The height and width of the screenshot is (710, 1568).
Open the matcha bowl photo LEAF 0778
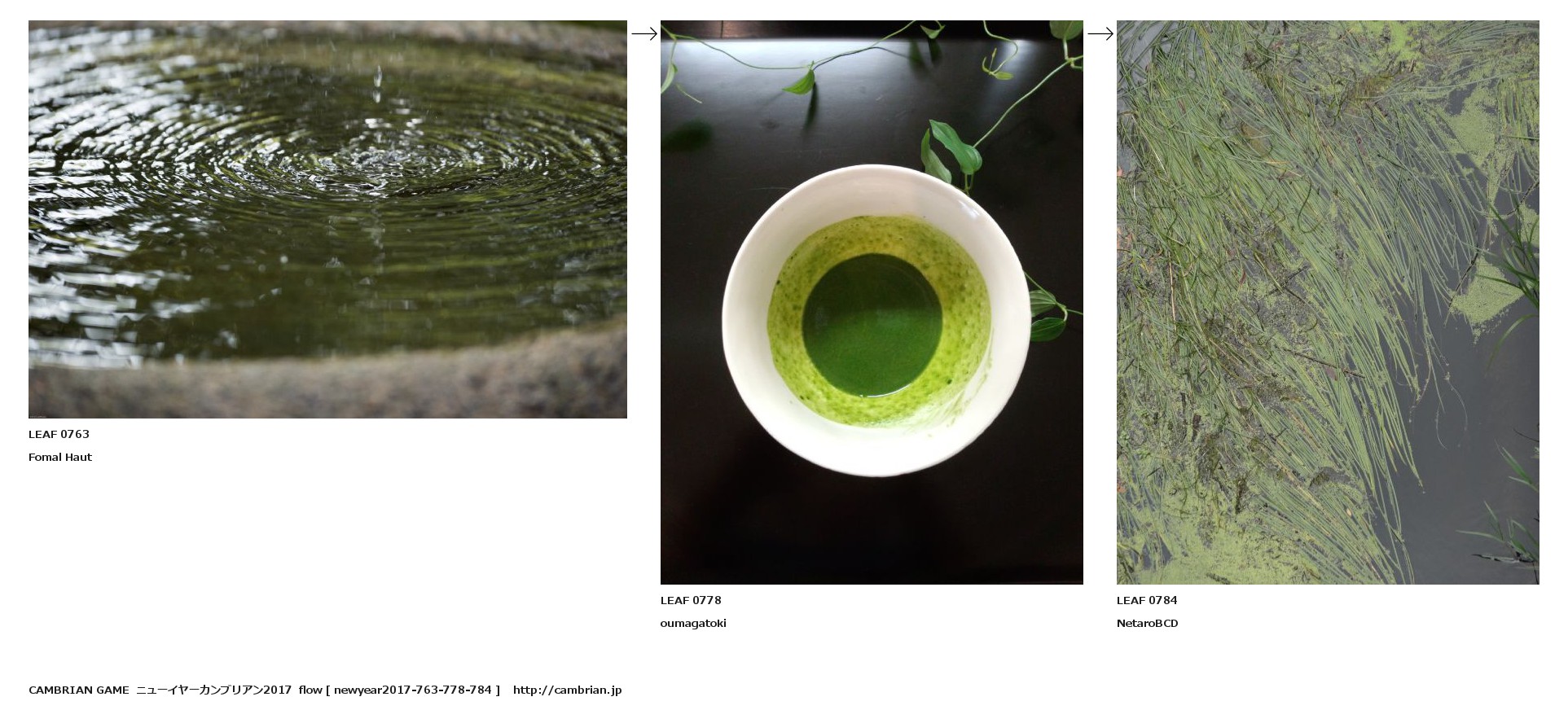point(872,302)
